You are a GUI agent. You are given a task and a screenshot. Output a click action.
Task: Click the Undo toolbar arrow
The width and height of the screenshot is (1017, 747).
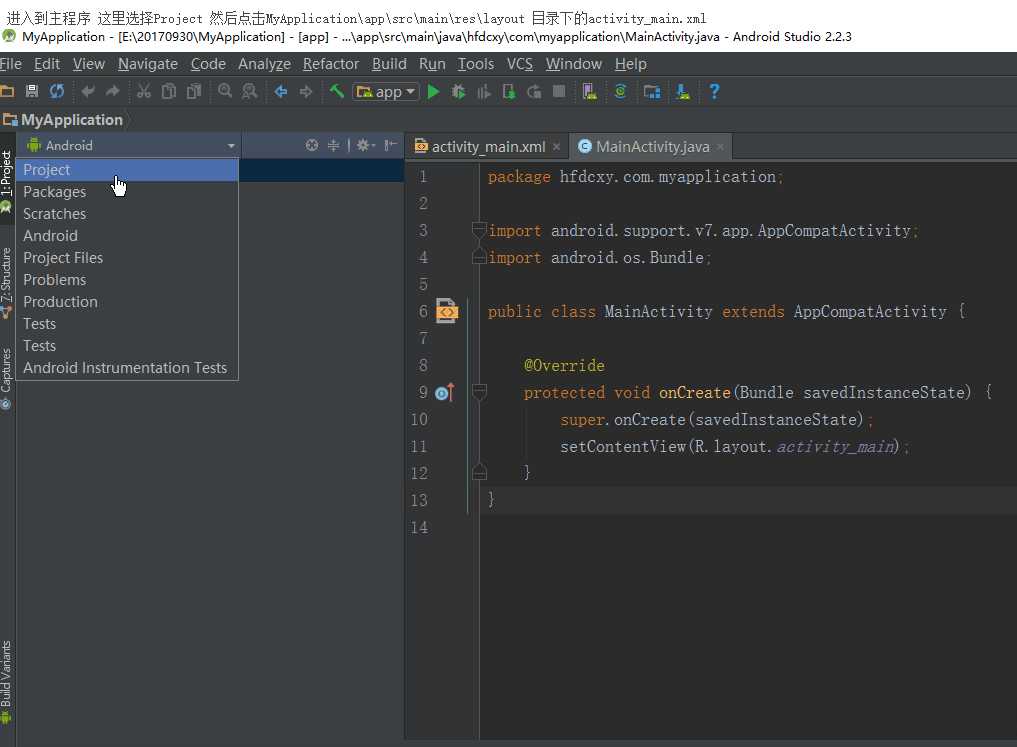coord(88,91)
